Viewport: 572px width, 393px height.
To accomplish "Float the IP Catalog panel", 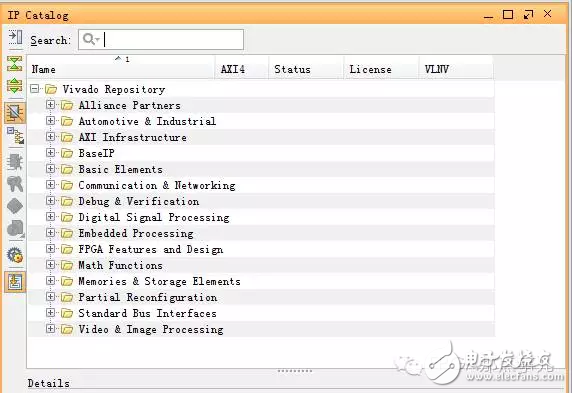I will pos(528,15).
